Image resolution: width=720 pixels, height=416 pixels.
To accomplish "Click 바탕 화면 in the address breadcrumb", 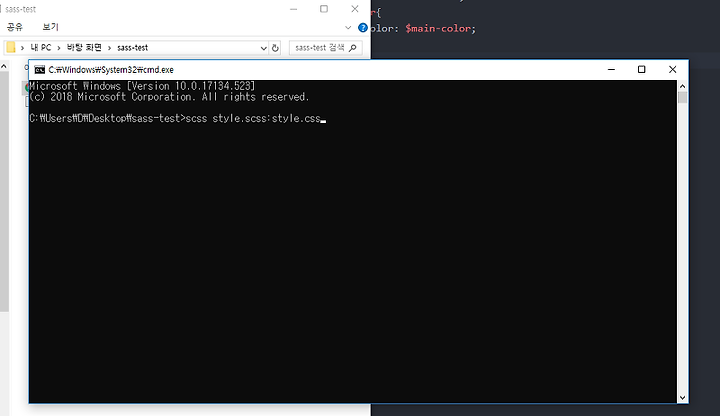I will pyautogui.click(x=84, y=47).
